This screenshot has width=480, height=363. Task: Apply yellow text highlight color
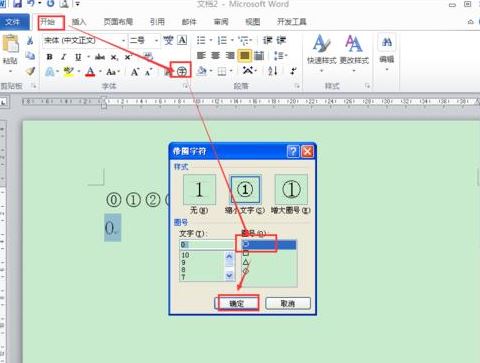pyautogui.click(x=69, y=71)
